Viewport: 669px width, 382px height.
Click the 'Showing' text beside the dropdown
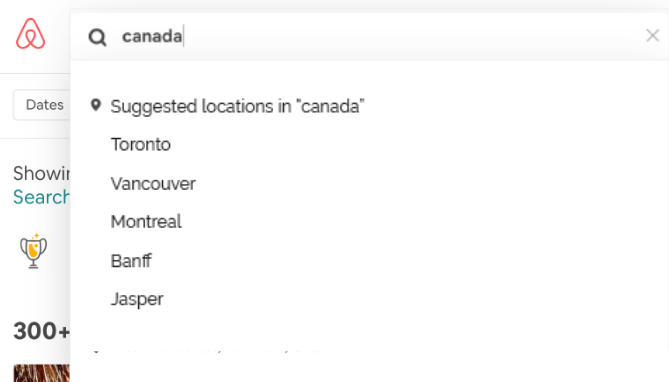pos(41,173)
